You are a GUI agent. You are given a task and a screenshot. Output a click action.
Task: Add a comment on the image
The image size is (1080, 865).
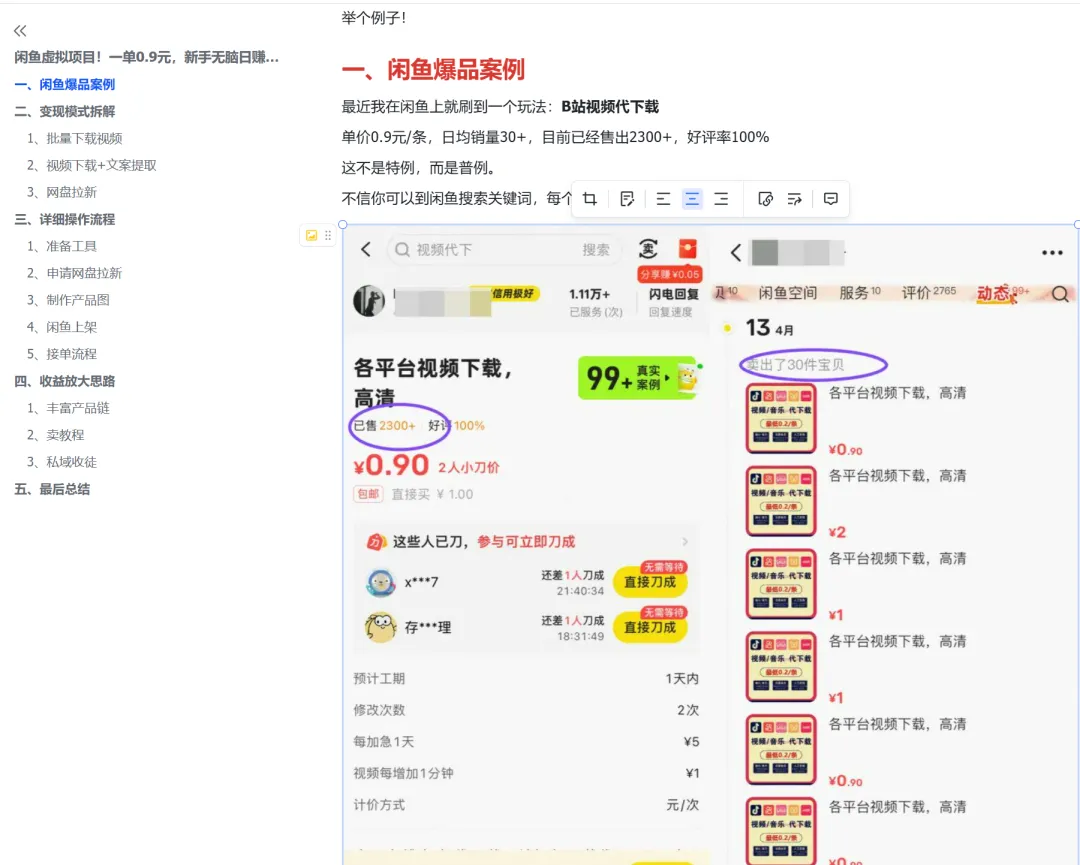[831, 199]
